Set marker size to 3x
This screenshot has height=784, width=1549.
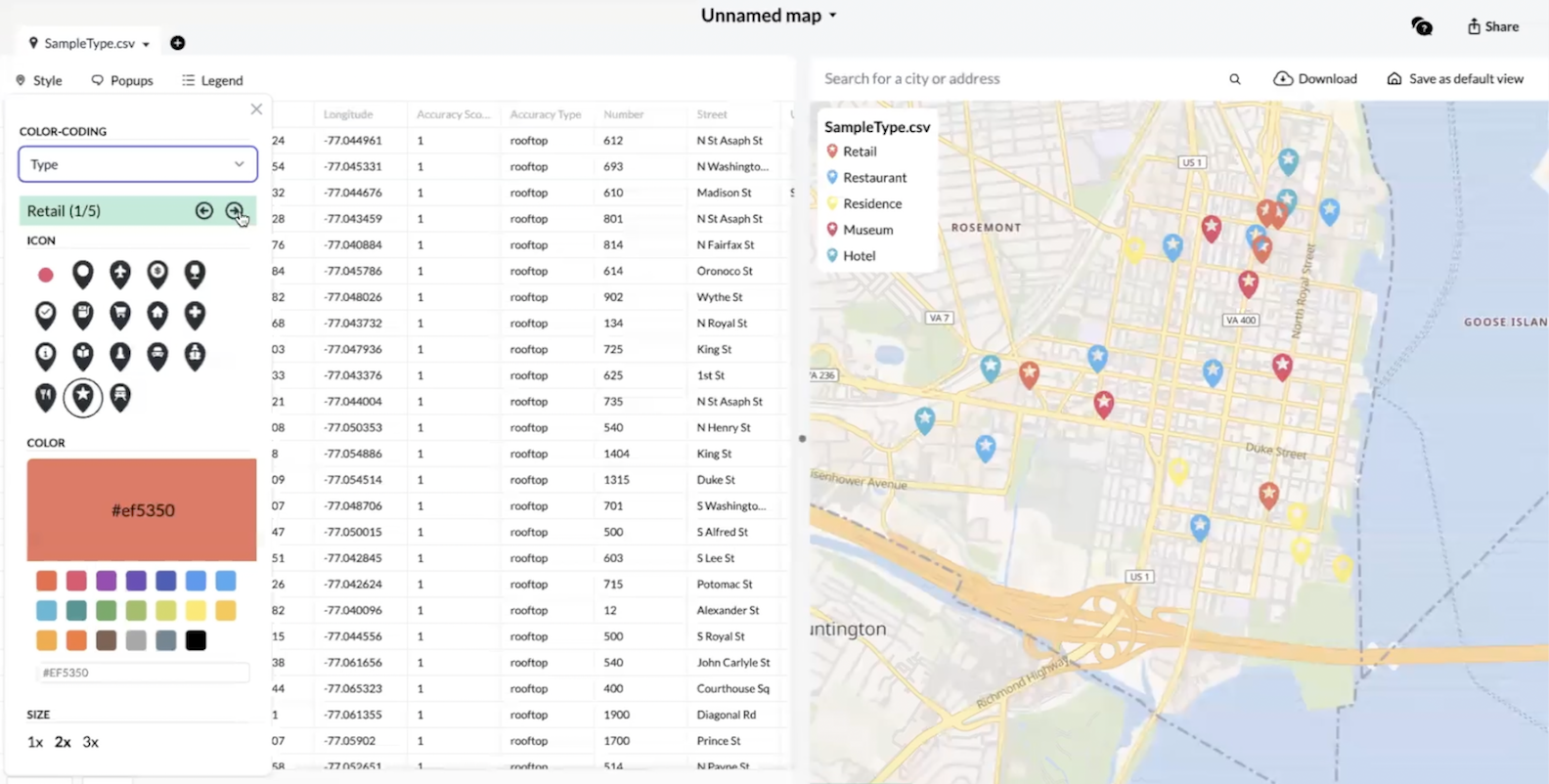(x=91, y=742)
